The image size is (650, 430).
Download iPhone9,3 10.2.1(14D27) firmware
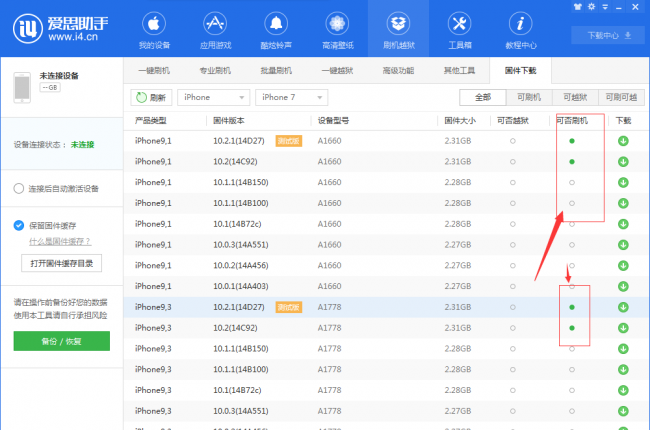tap(623, 307)
